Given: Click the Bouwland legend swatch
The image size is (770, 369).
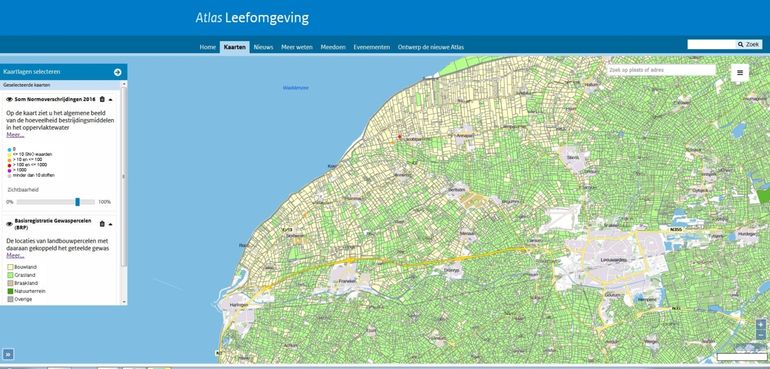Looking at the screenshot, I should pyautogui.click(x=9, y=267).
